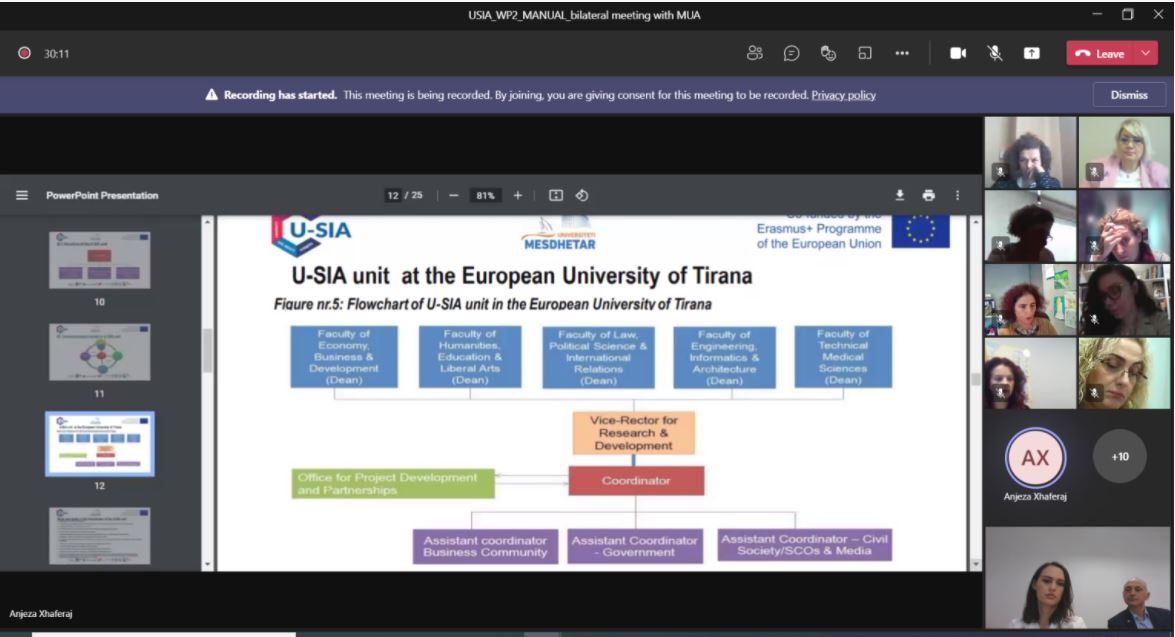Click the Faculty of Technical Medical Sciences box
The height and width of the screenshot is (637, 1175).
click(843, 357)
